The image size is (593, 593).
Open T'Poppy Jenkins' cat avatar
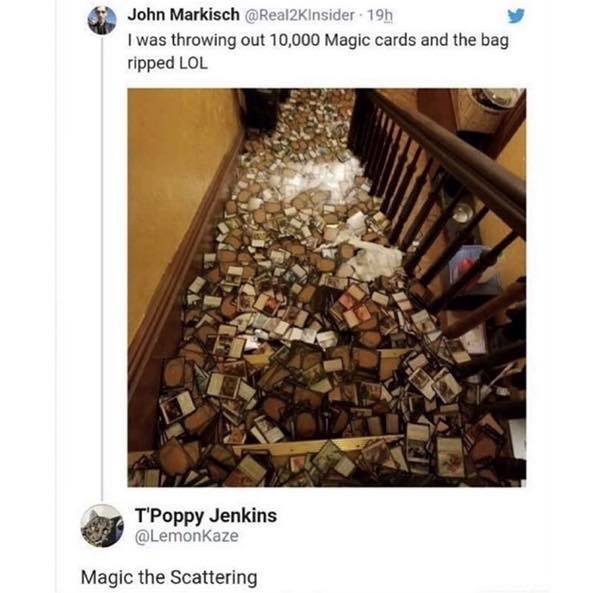(x=102, y=526)
